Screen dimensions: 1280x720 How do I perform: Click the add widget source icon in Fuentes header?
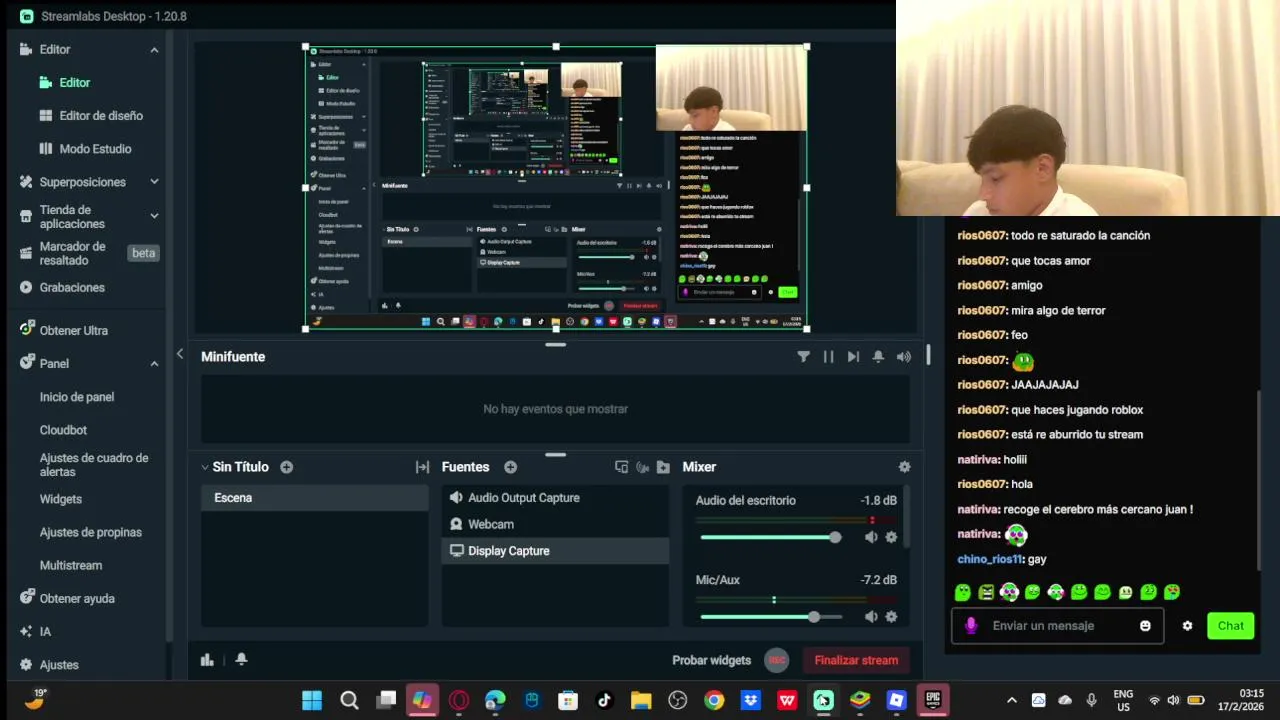(x=621, y=467)
